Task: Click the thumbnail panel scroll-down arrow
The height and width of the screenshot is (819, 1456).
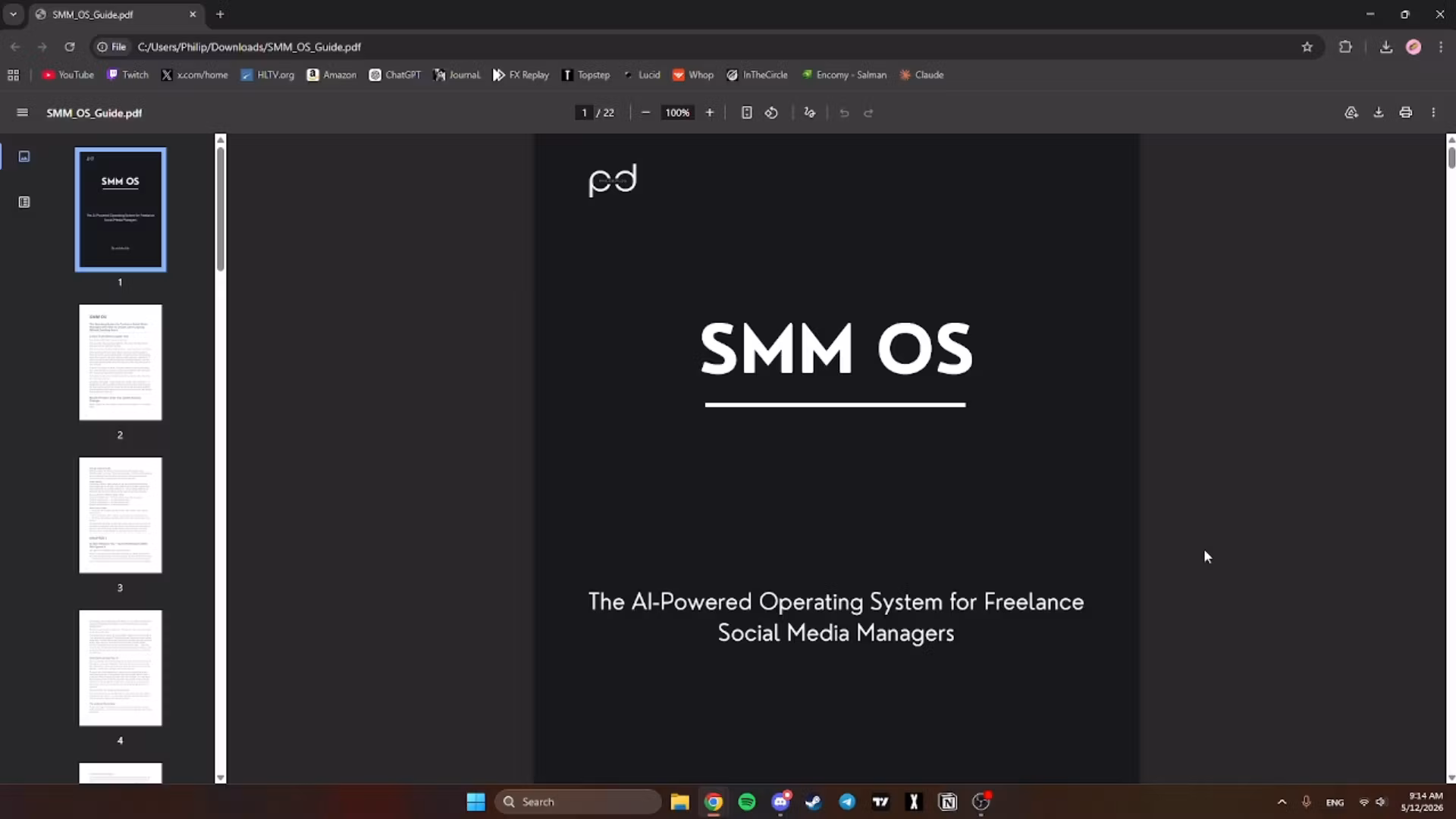Action: coord(221,777)
